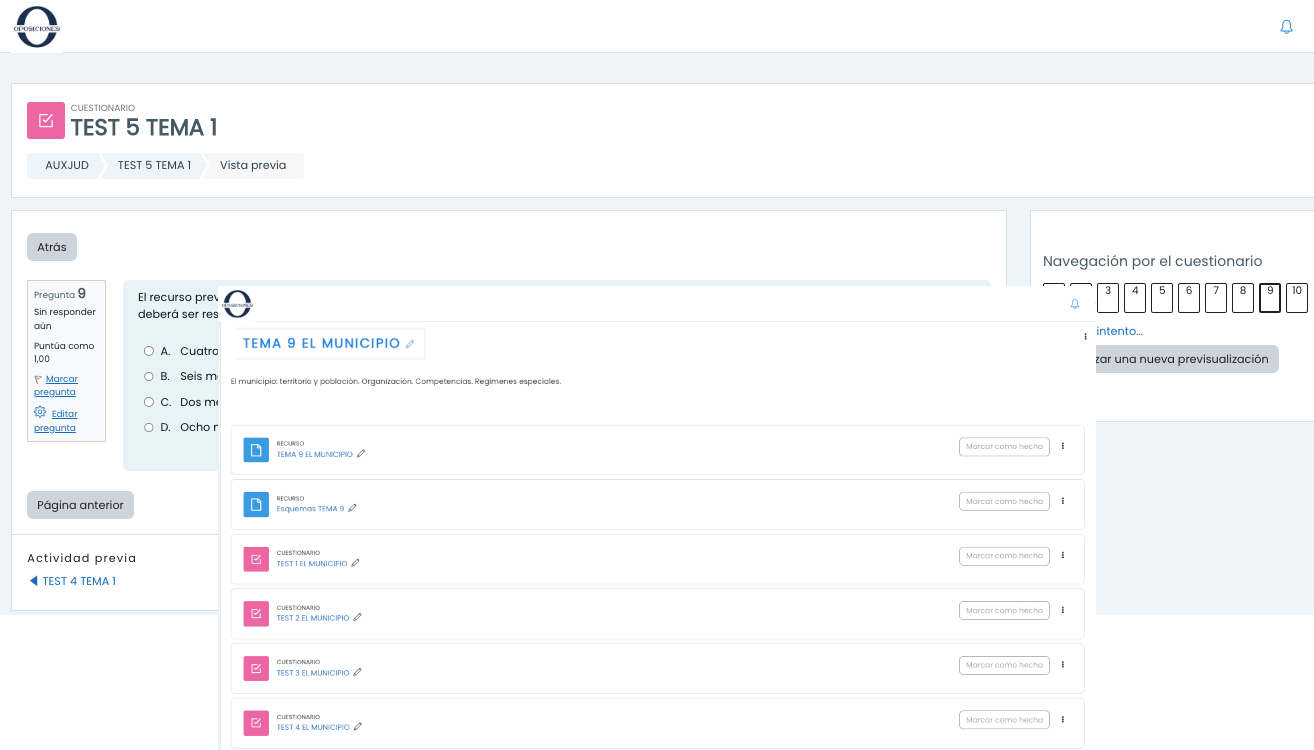This screenshot has width=1314, height=750.
Task: Click the Página anterior button
Action: (x=80, y=505)
